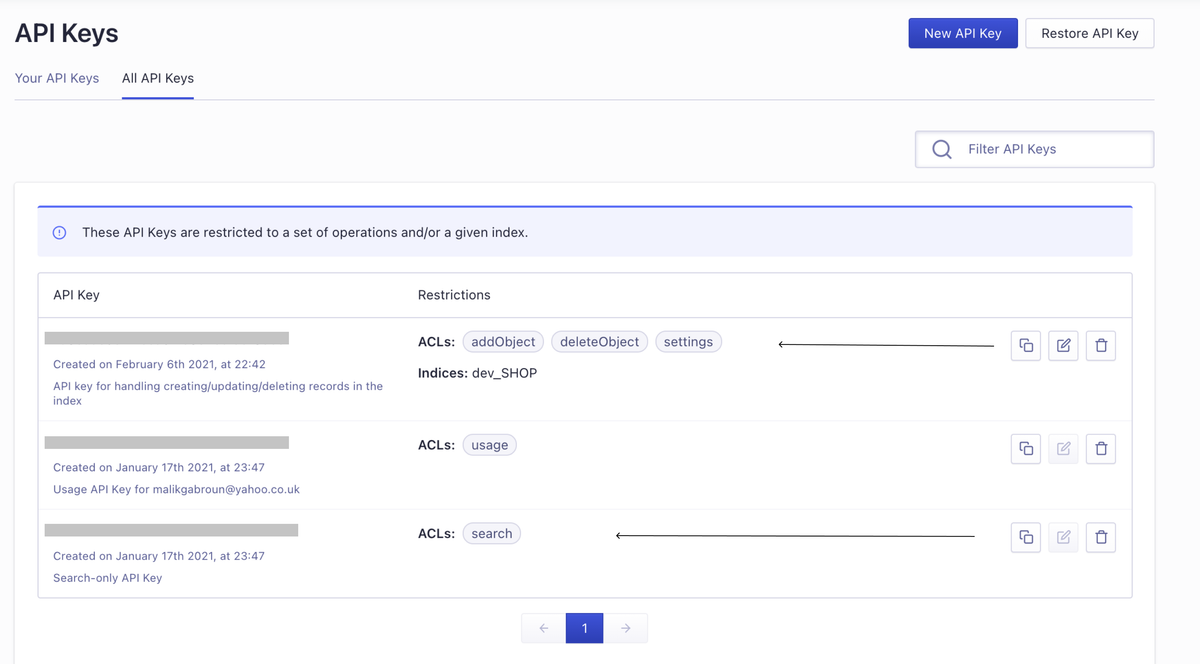The image size is (1200, 664).
Task: Delete the Usage API key
Action: pyautogui.click(x=1101, y=449)
